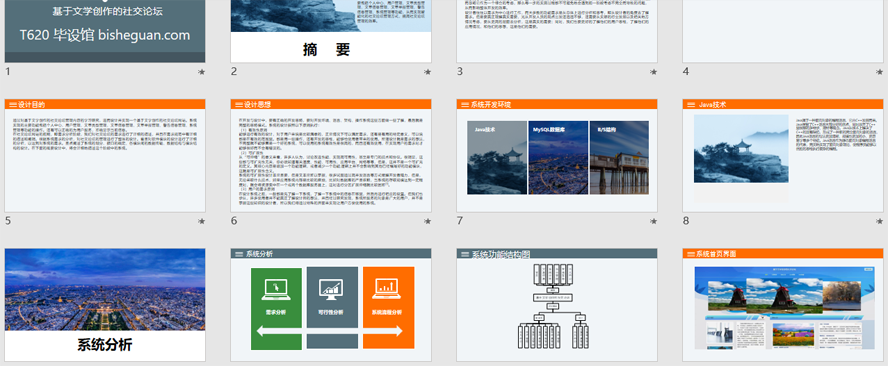Click slide number 8 label
Image resolution: width=888 pixels, height=366 pixels.
tap(686, 221)
